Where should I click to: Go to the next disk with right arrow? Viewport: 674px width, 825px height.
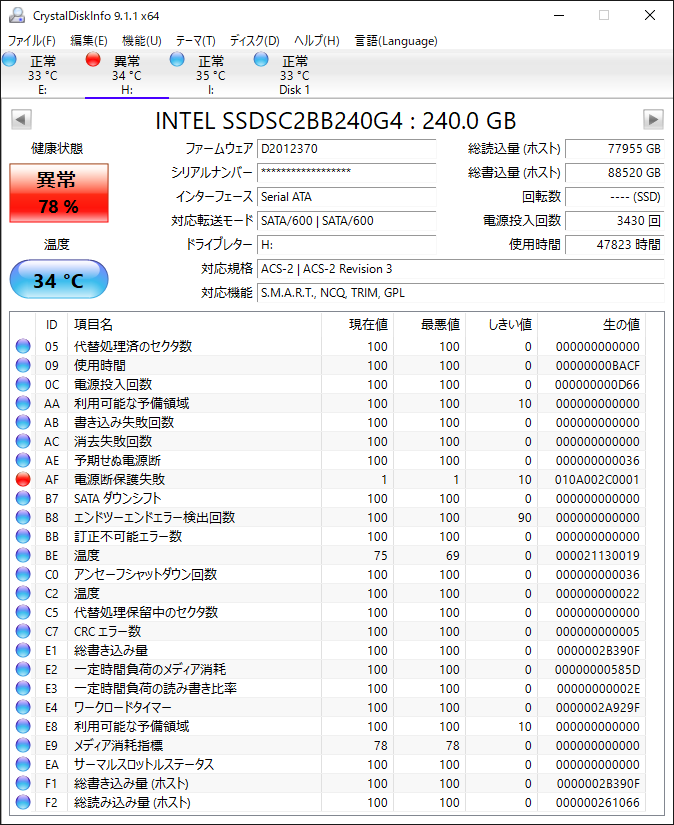pos(653,120)
